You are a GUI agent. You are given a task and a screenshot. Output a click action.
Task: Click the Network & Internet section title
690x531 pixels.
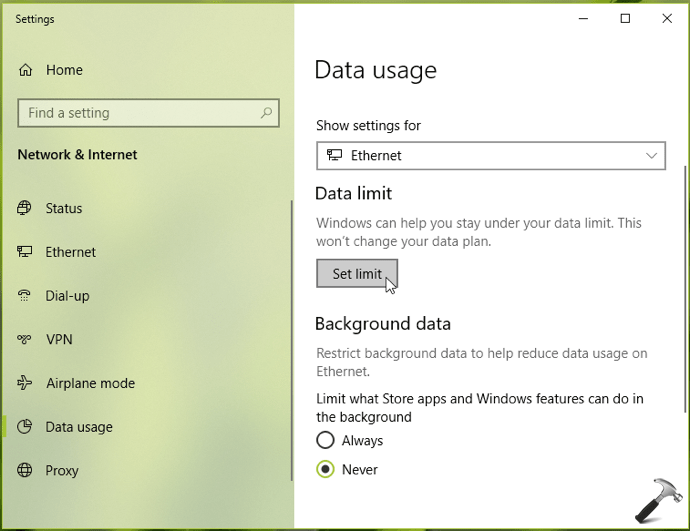point(77,154)
